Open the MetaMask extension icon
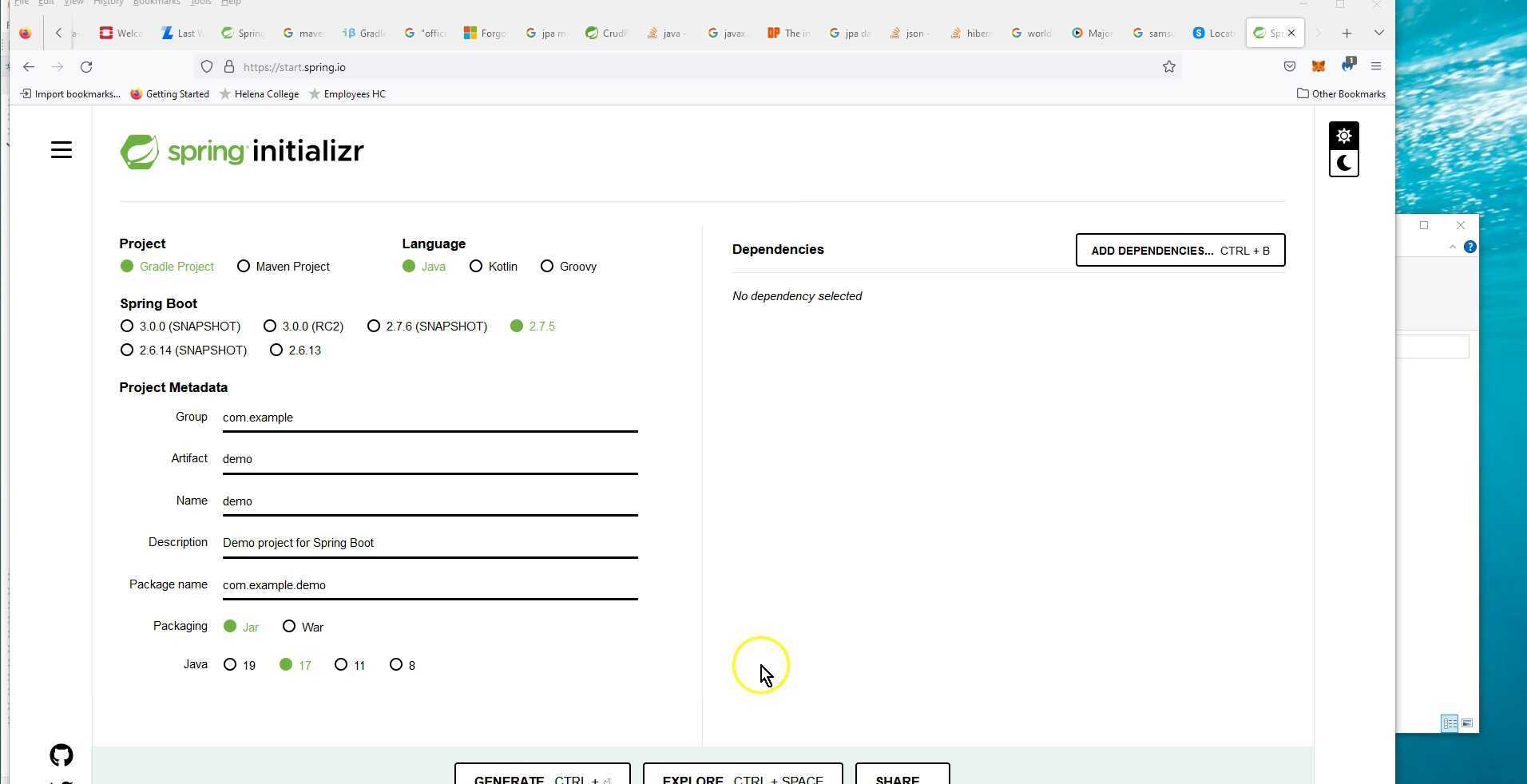 point(1319,67)
